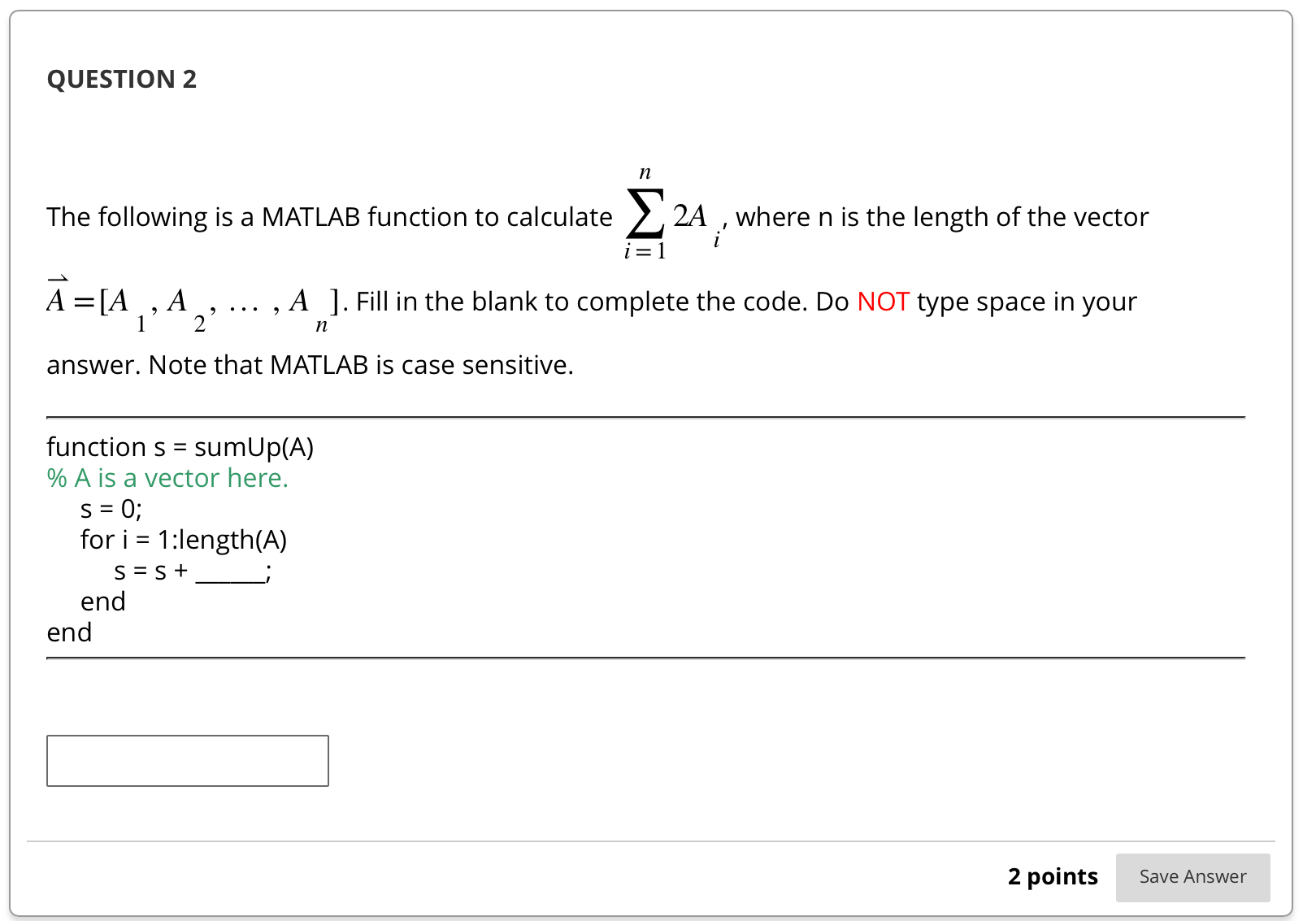Click inside the answer input box
The width and height of the screenshot is (1316, 921).
click(x=187, y=761)
